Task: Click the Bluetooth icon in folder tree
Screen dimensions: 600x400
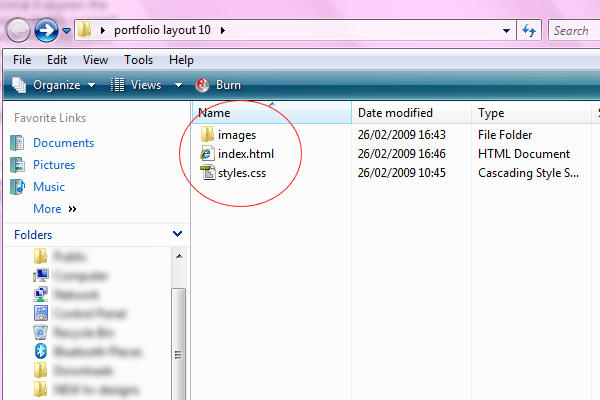Action: pyautogui.click(x=41, y=351)
